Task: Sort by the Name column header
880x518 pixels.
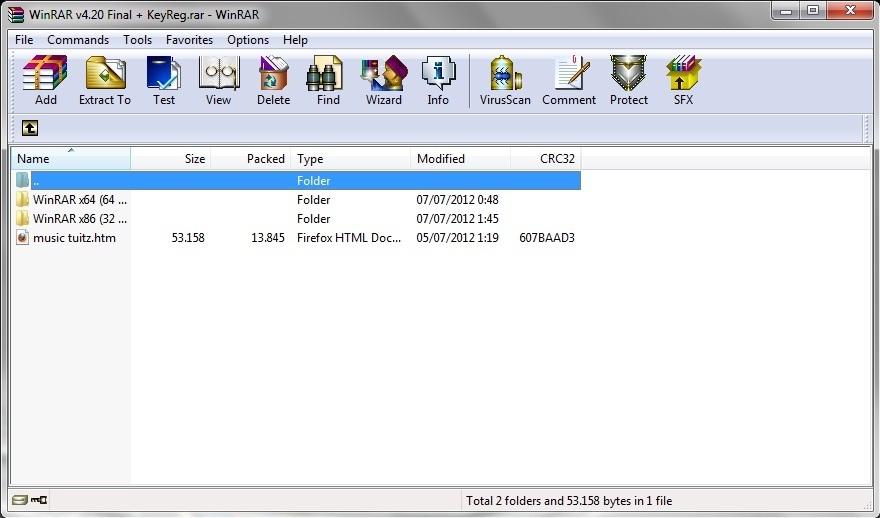Action: click(x=71, y=159)
